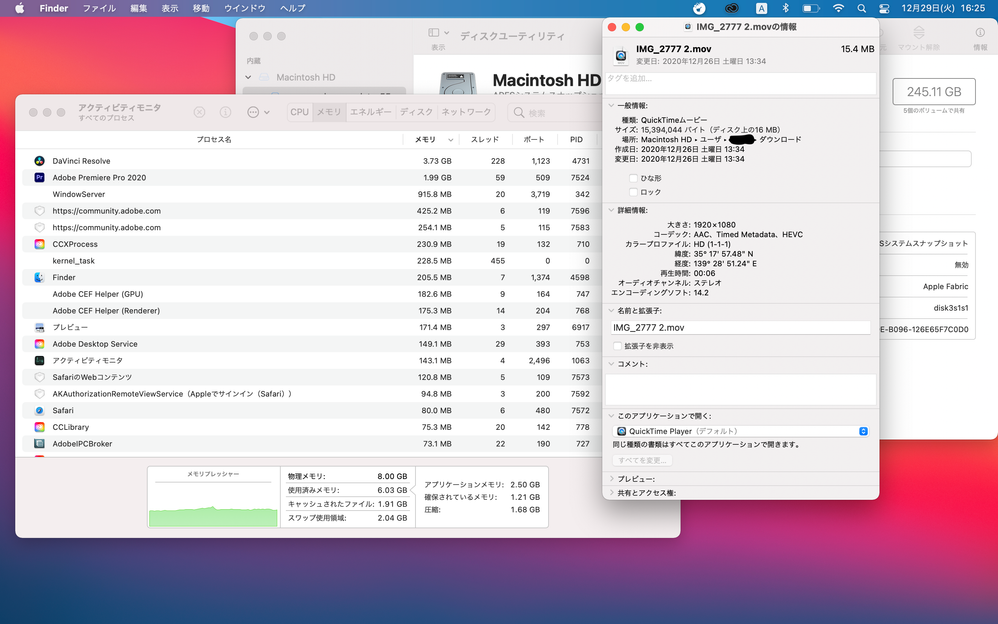Open the action ellipsis dropdown in Activity Monitor
This screenshot has width=998, height=624.
(x=258, y=112)
